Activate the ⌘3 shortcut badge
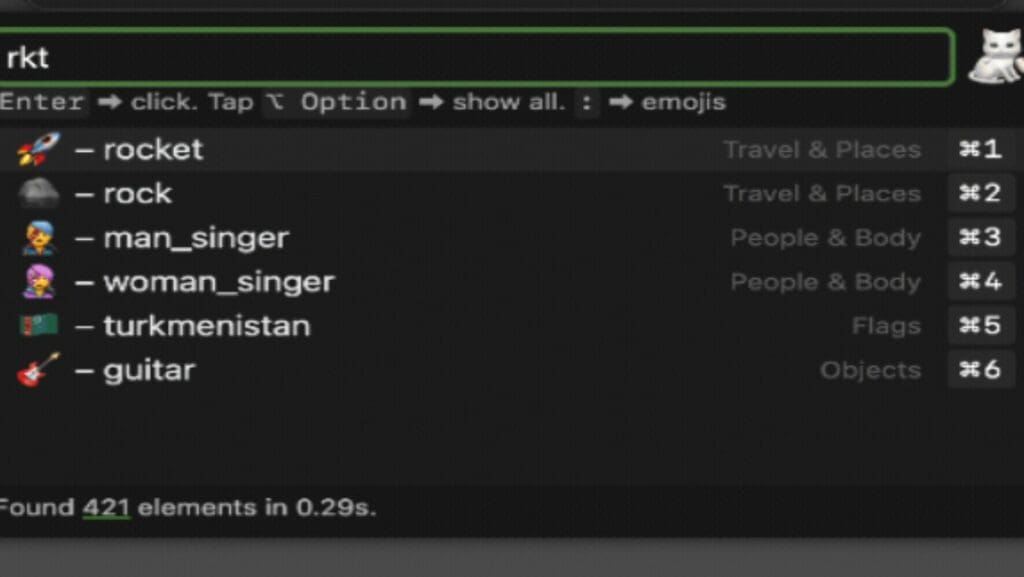 pos(980,237)
